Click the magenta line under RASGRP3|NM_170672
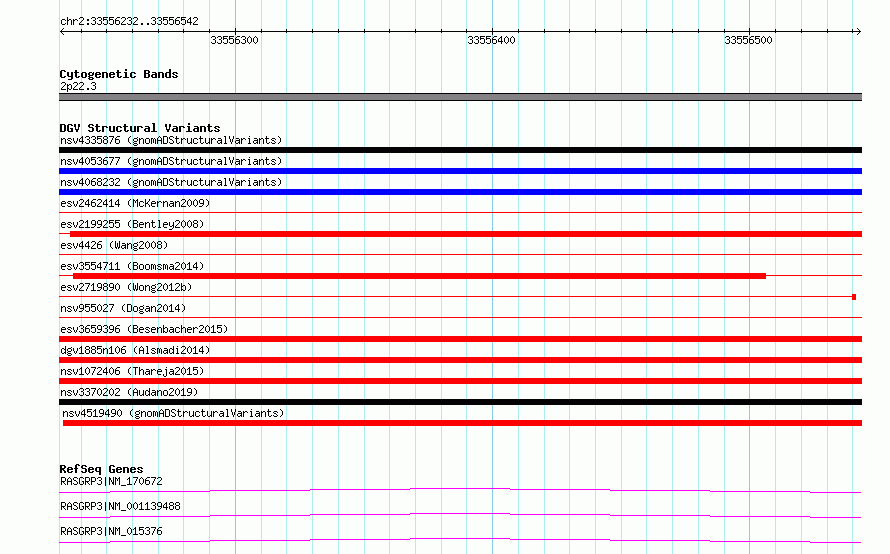Viewport: 890px width, 554px height. (460, 490)
